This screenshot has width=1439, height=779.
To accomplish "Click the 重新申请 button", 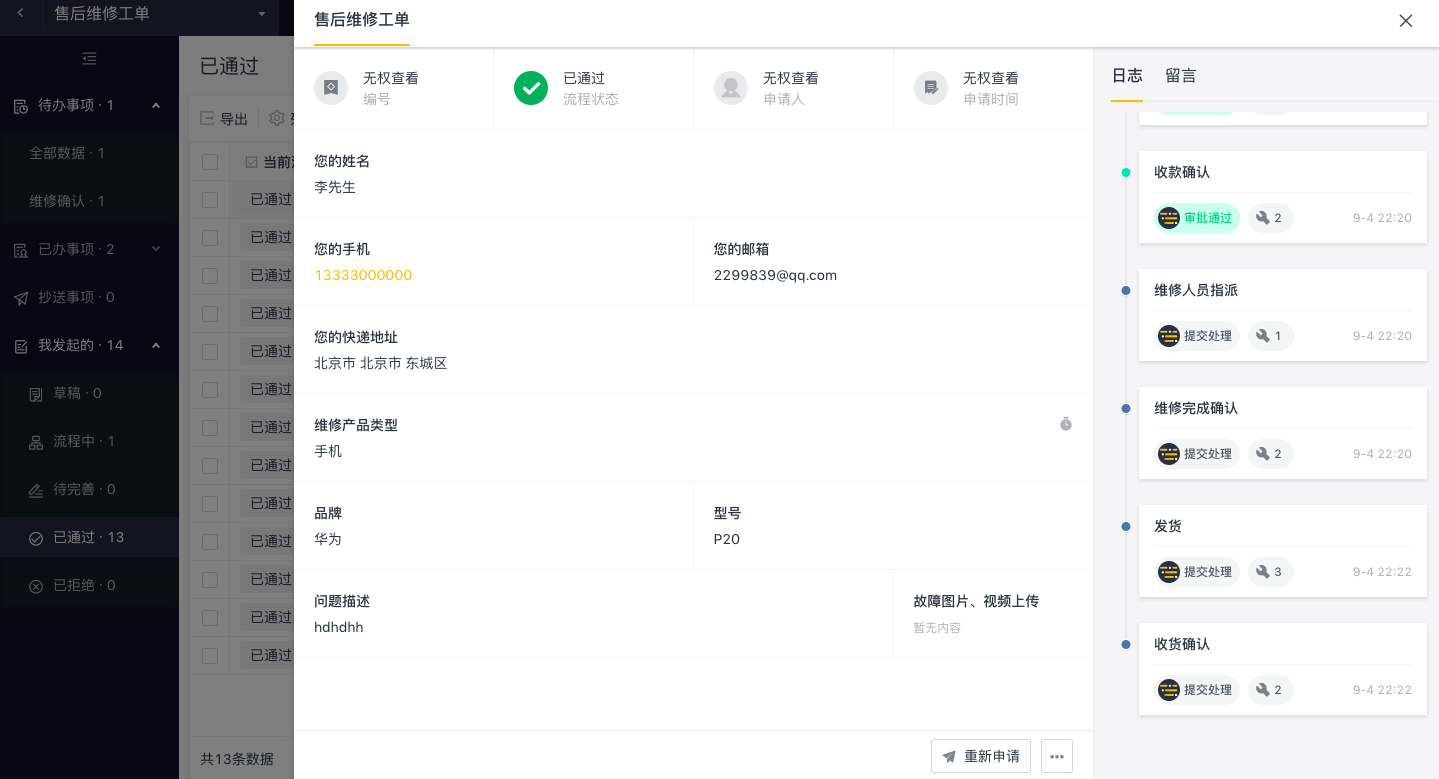I will pos(981,756).
